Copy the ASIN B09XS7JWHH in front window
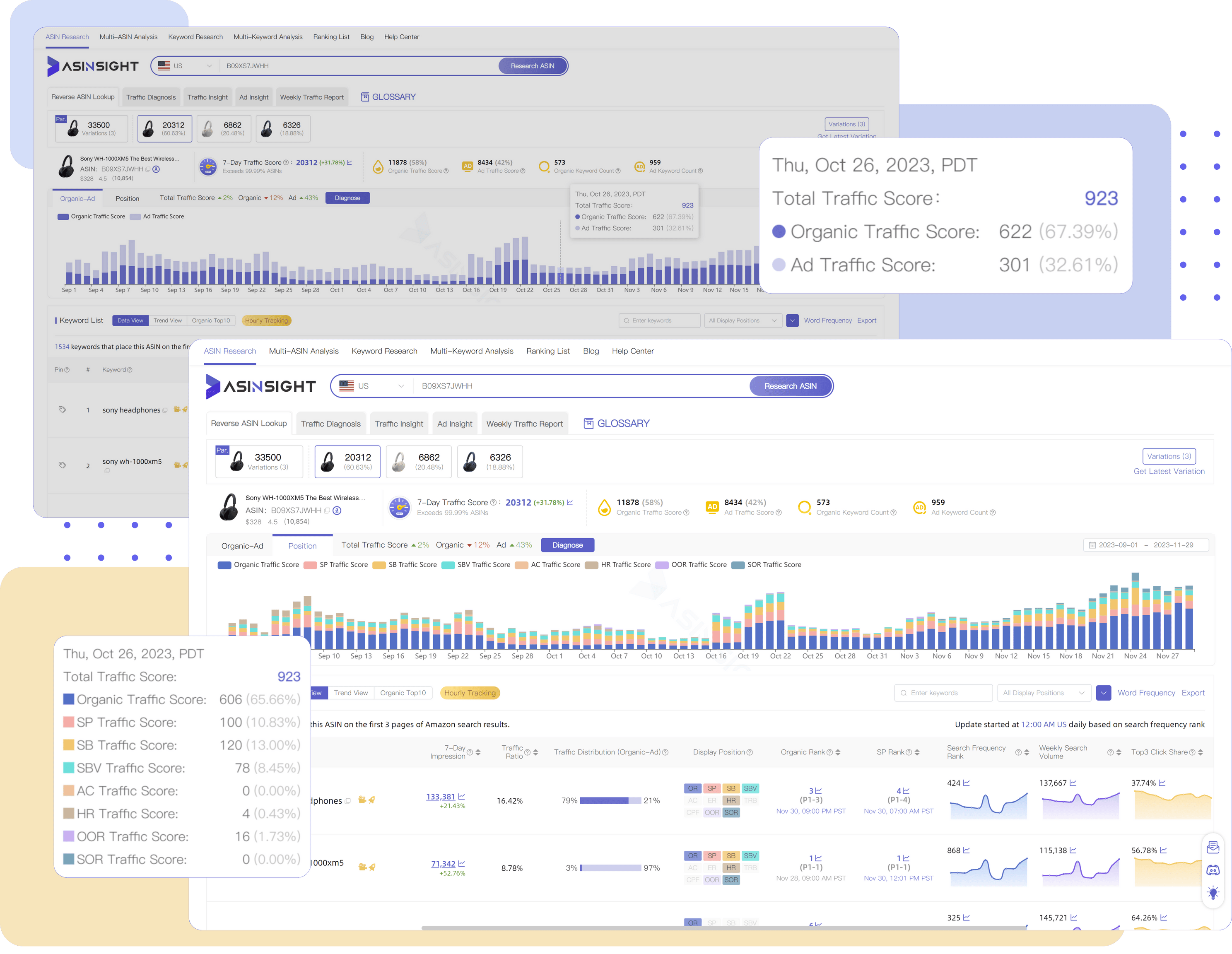This screenshot has height=954, width=1232. [x=327, y=511]
